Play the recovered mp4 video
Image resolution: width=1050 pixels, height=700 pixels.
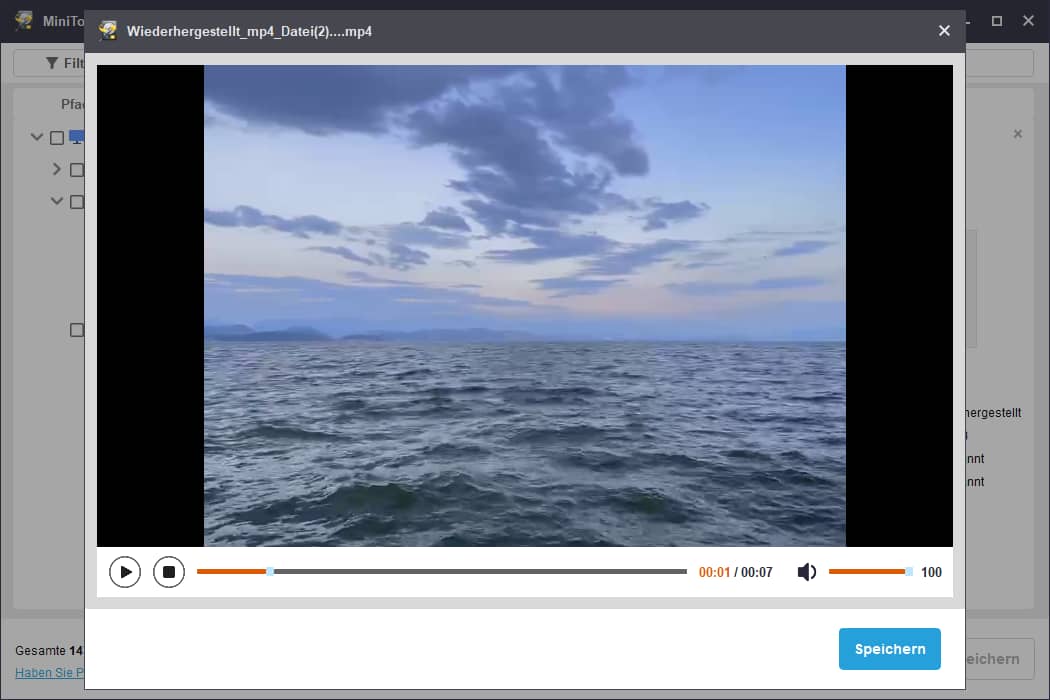(x=125, y=572)
